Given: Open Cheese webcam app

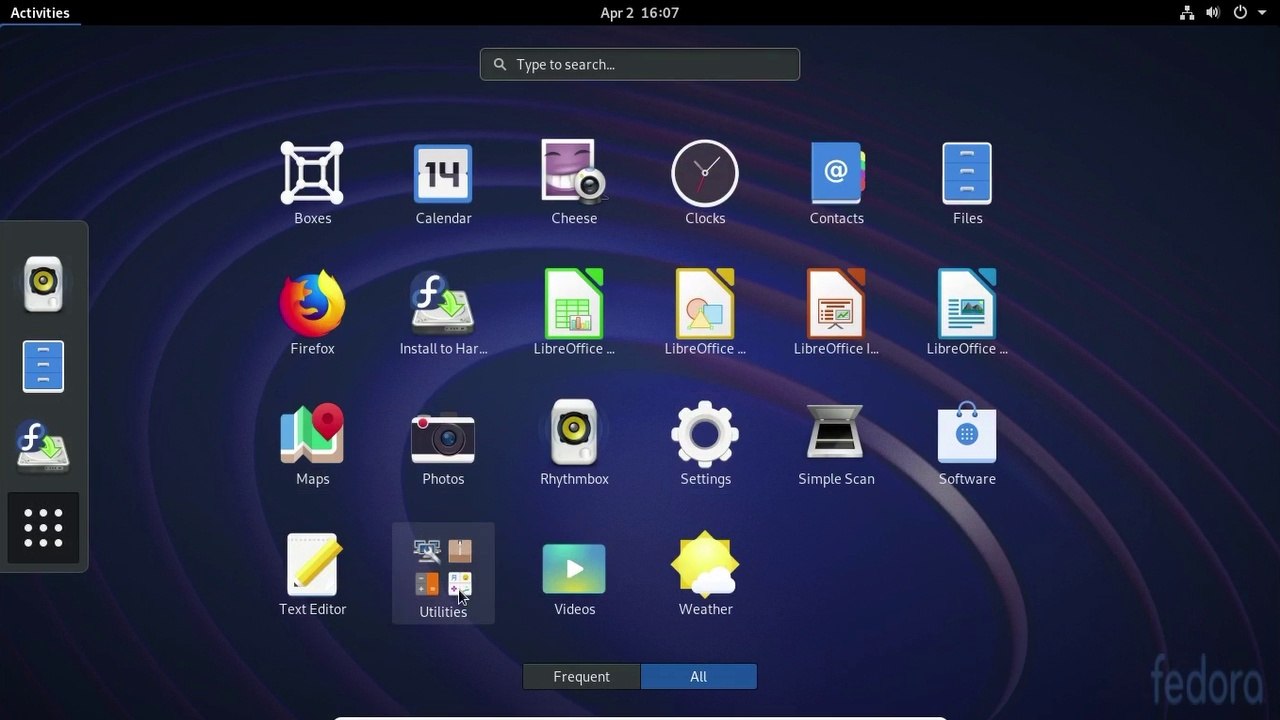Looking at the screenshot, I should [574, 172].
